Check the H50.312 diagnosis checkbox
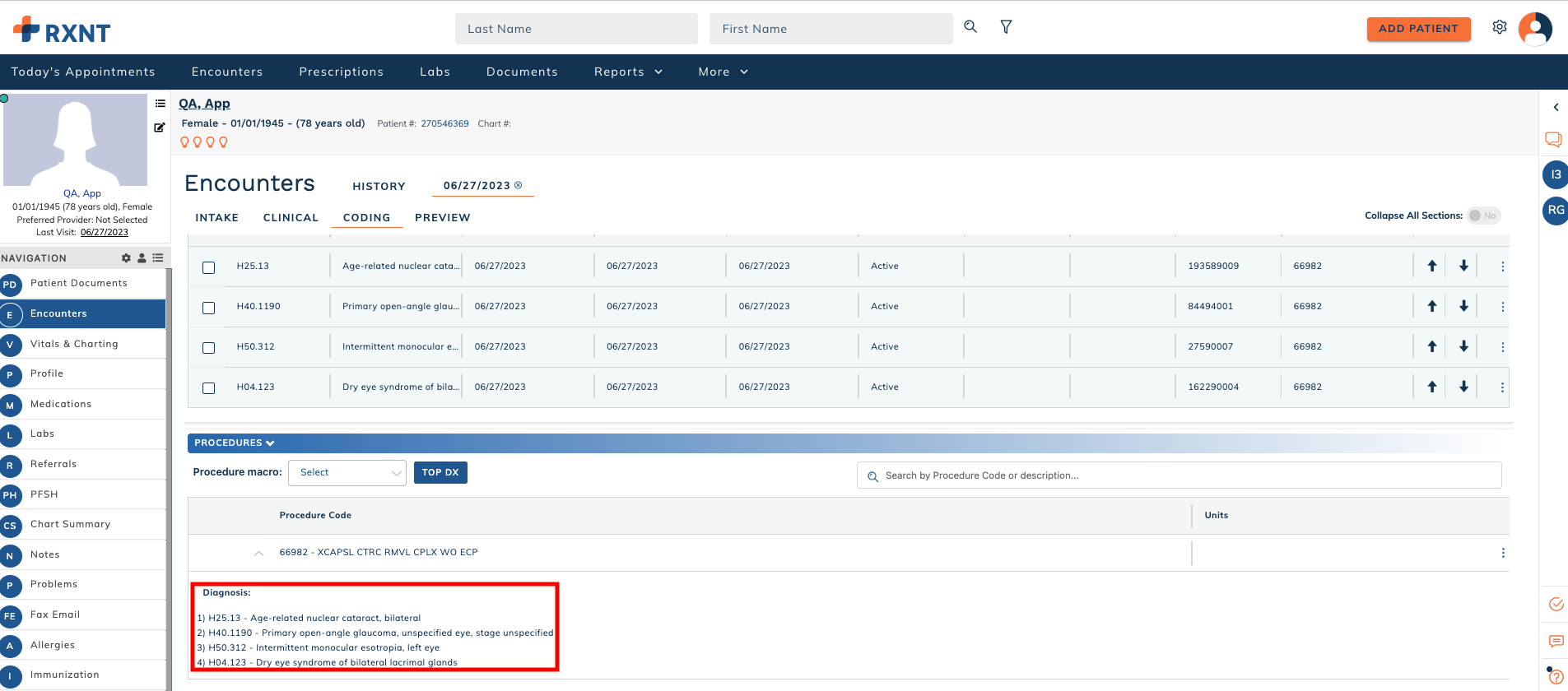The width and height of the screenshot is (1568, 691). point(209,348)
